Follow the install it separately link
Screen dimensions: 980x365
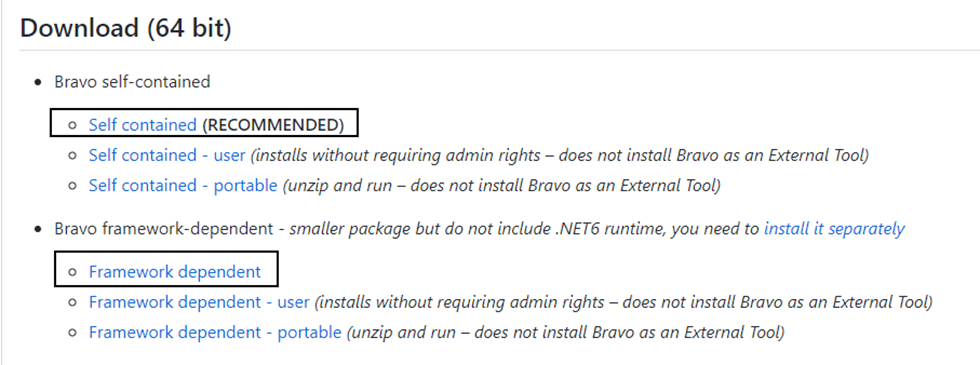coord(834,229)
